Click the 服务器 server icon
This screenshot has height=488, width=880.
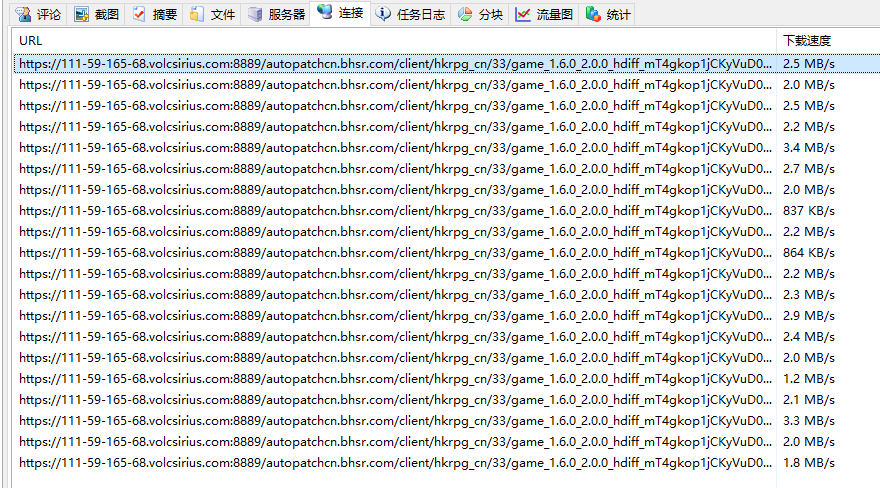coord(255,15)
